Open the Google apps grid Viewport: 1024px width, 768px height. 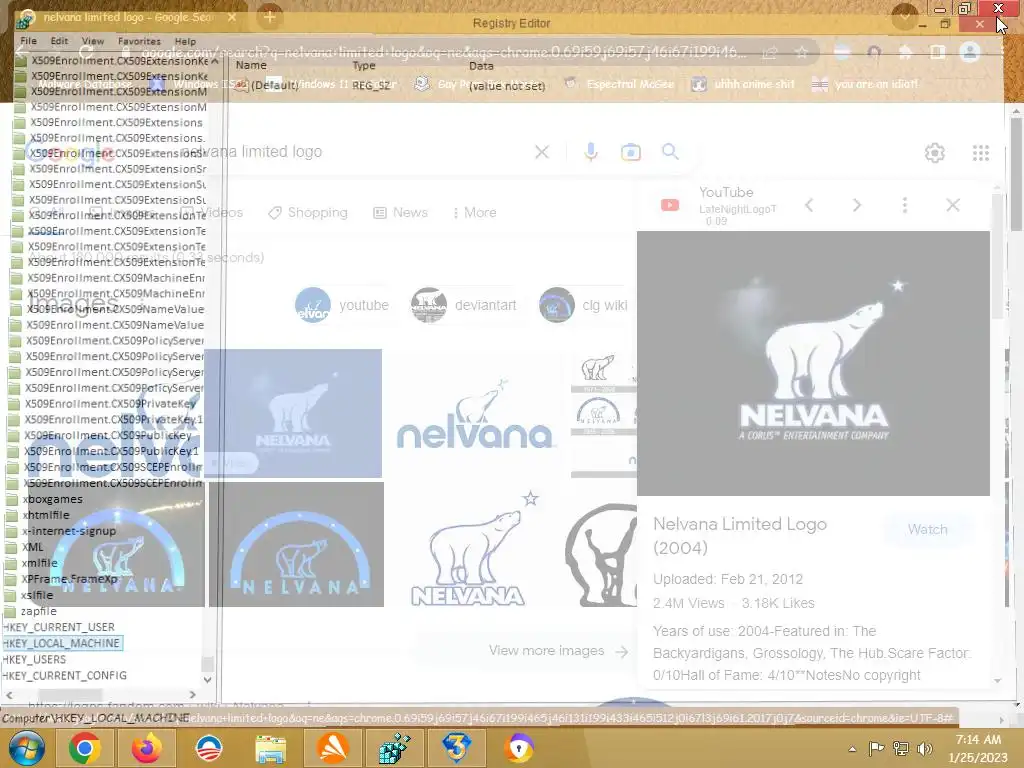(980, 153)
